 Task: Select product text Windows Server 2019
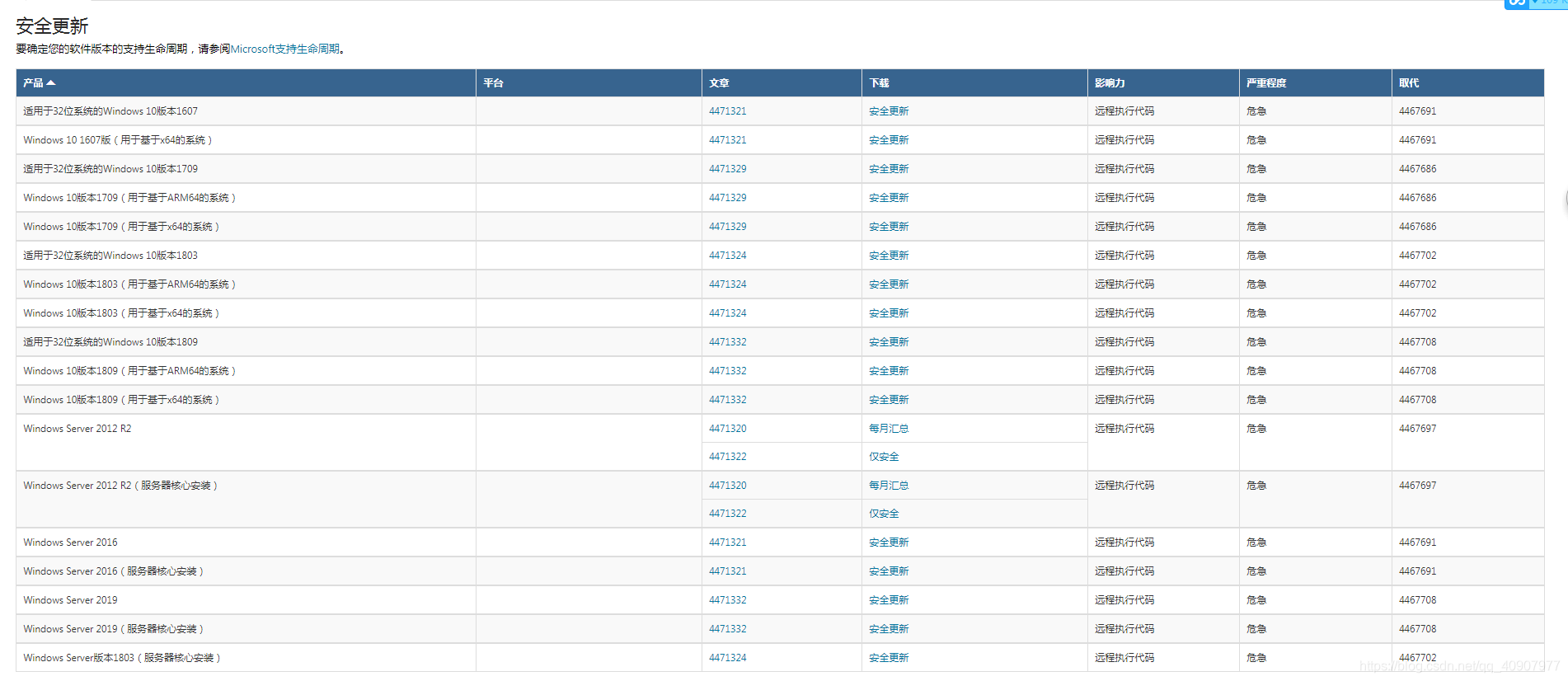[70, 600]
